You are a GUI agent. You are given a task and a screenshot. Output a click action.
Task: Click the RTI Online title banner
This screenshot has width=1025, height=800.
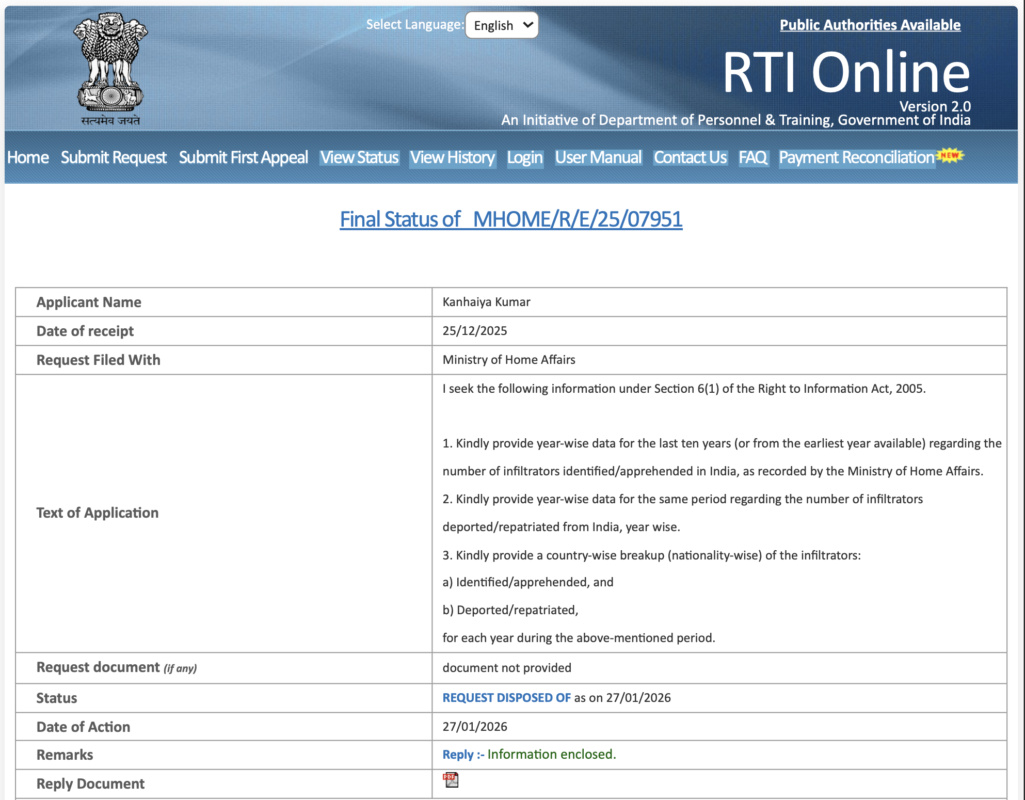(x=846, y=73)
